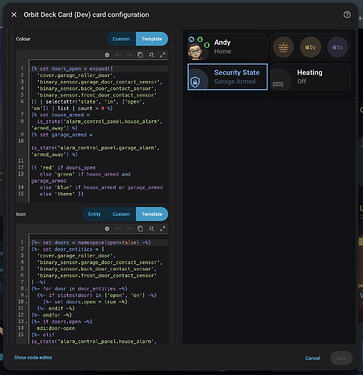Click the Save button
This screenshot has width=363, height=375.
pos(341,358)
